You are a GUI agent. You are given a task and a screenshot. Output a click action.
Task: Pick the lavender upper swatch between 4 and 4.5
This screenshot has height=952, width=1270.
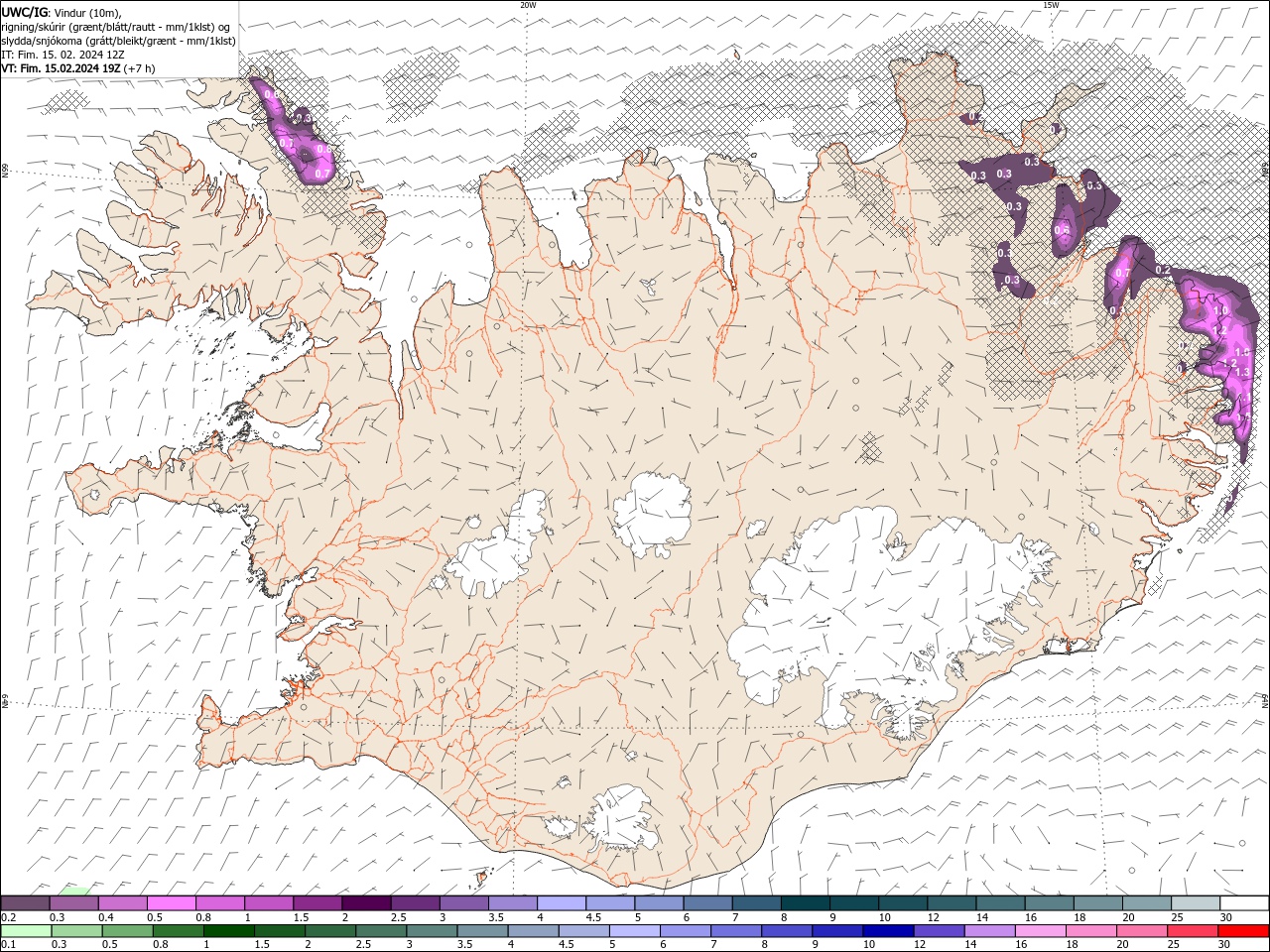(x=561, y=902)
